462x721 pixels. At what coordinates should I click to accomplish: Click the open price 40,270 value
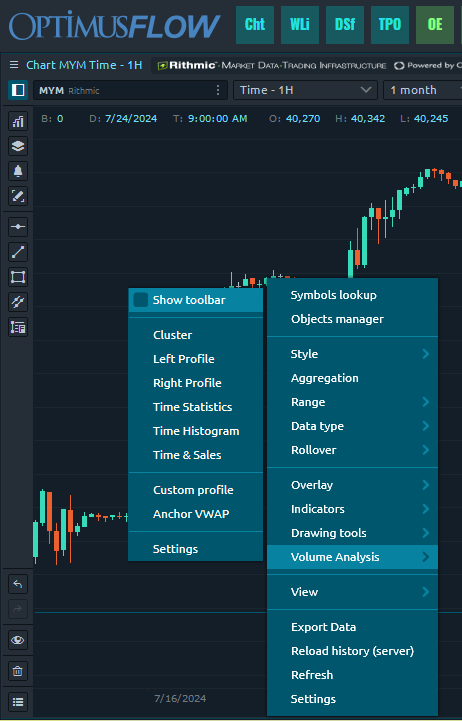303,119
